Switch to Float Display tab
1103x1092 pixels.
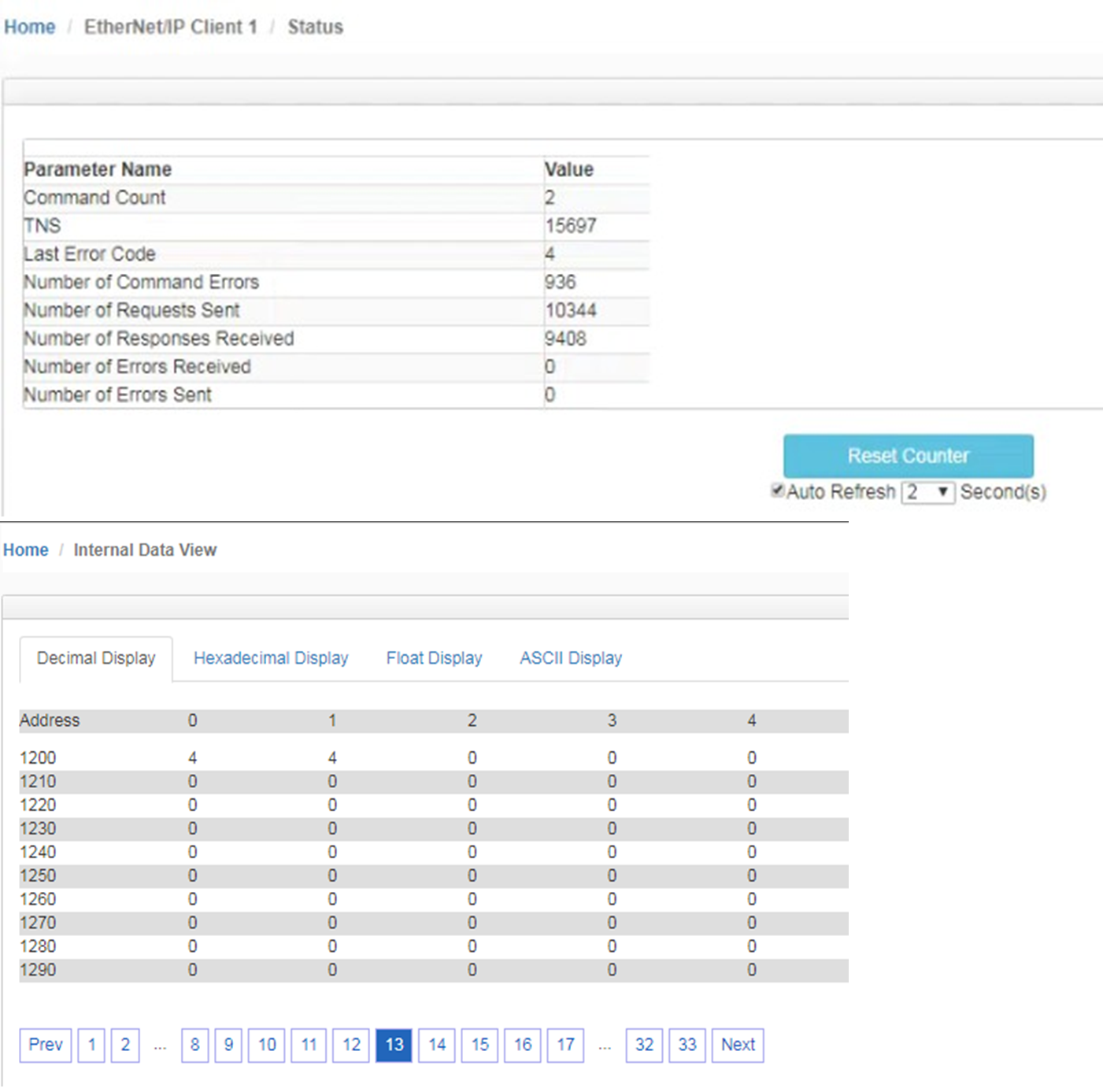[434, 658]
